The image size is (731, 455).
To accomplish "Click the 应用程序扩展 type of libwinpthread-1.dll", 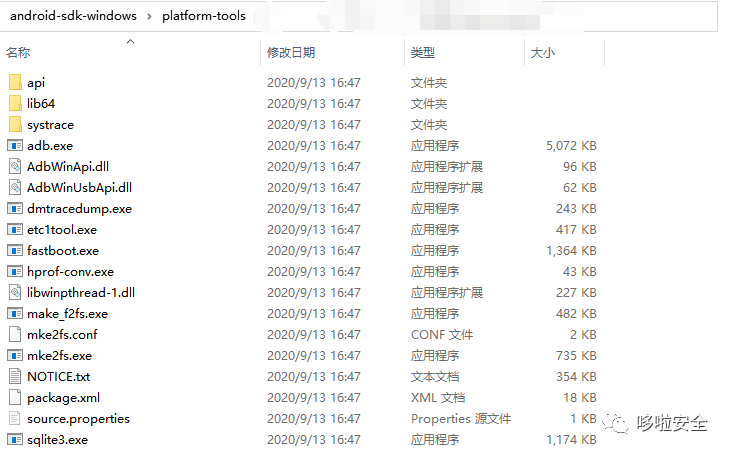I will click(447, 293).
